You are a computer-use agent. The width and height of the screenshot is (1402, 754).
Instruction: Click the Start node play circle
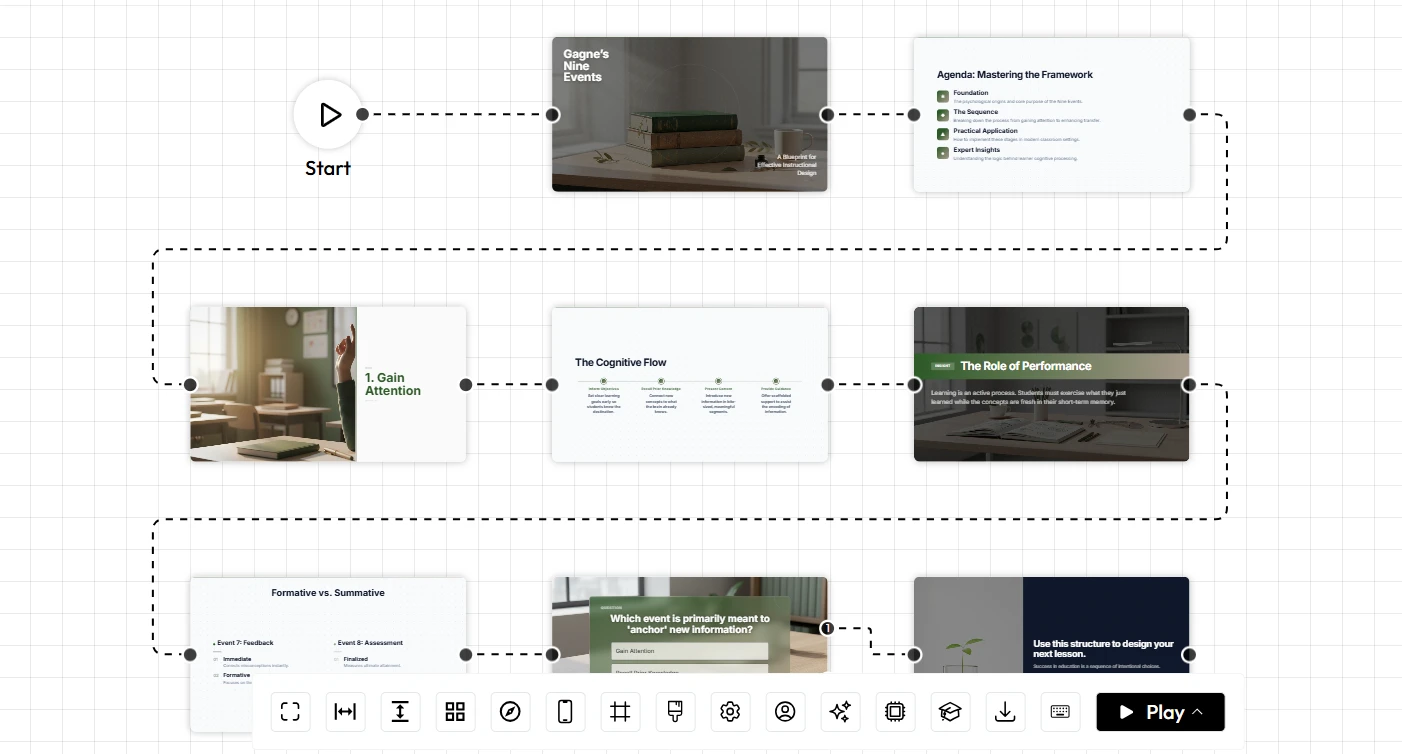[x=328, y=114]
